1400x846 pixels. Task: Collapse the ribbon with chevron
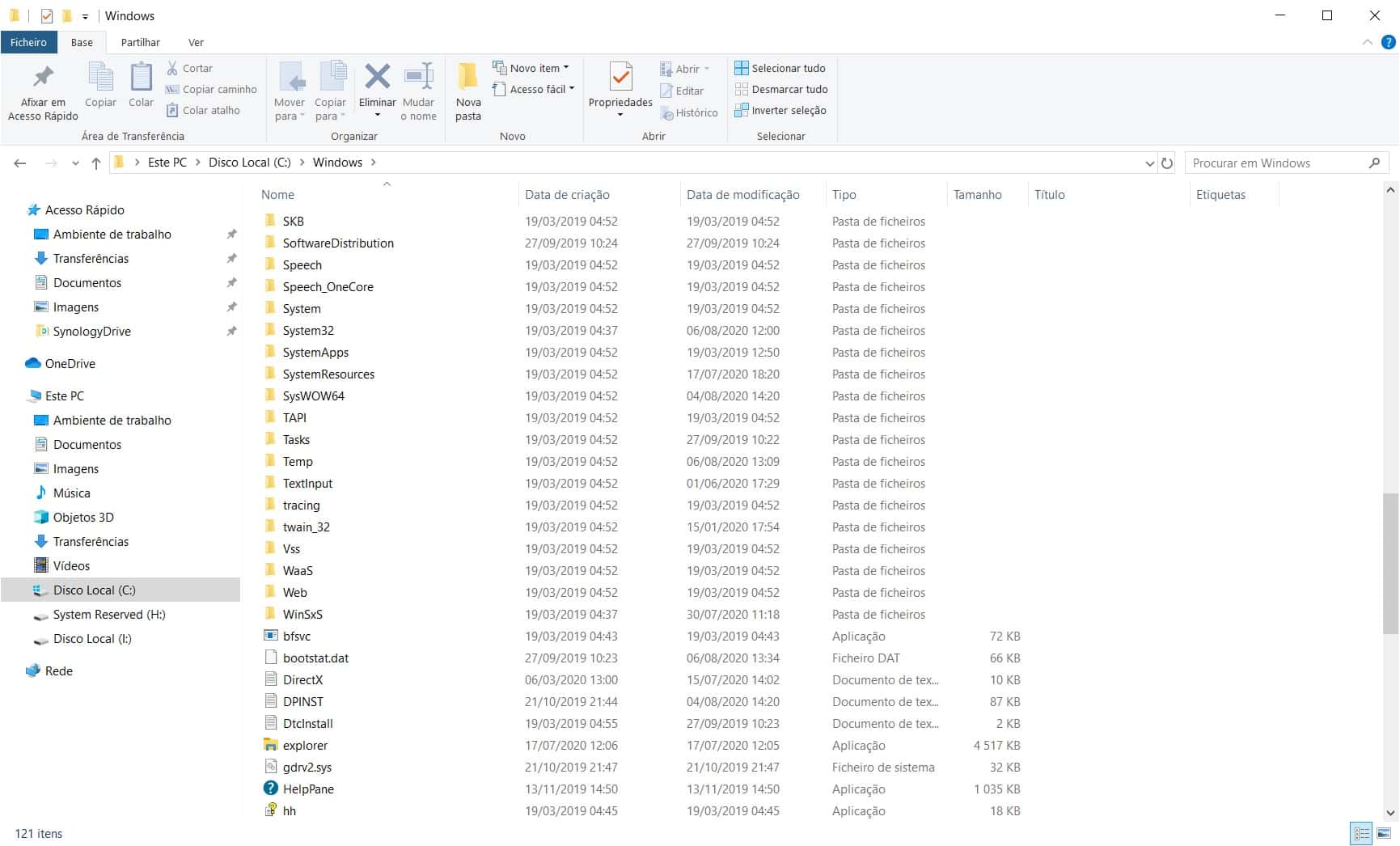(x=1367, y=42)
